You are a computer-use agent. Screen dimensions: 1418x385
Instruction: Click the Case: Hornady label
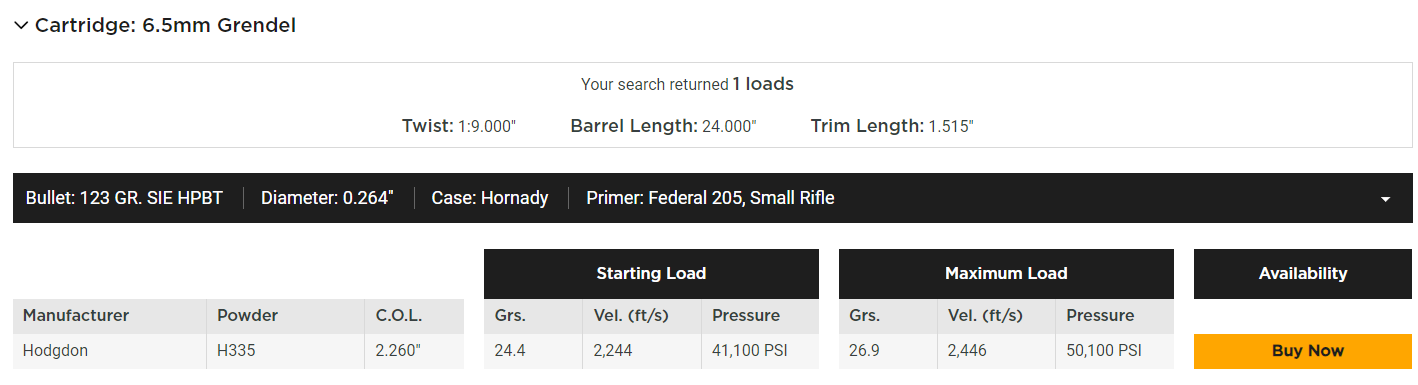[x=490, y=198]
